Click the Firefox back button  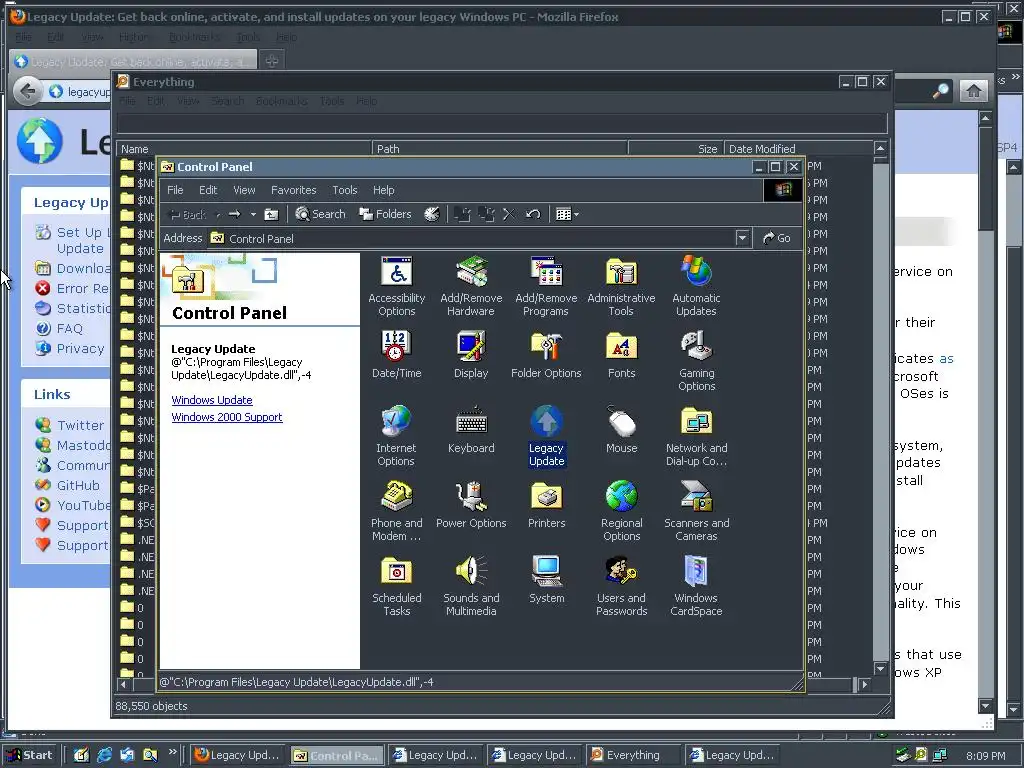tap(27, 91)
